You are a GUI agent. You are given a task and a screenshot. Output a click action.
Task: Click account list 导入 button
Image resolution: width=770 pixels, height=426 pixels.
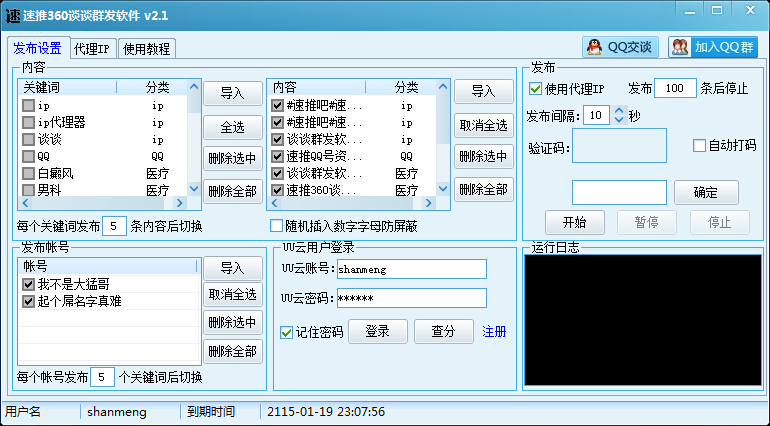[233, 268]
